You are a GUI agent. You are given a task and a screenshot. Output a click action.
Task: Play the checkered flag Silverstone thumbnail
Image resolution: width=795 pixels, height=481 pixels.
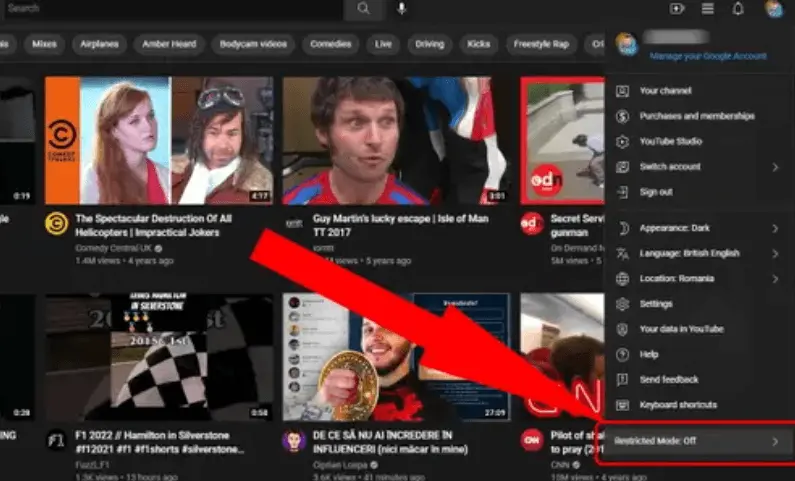[159, 357]
